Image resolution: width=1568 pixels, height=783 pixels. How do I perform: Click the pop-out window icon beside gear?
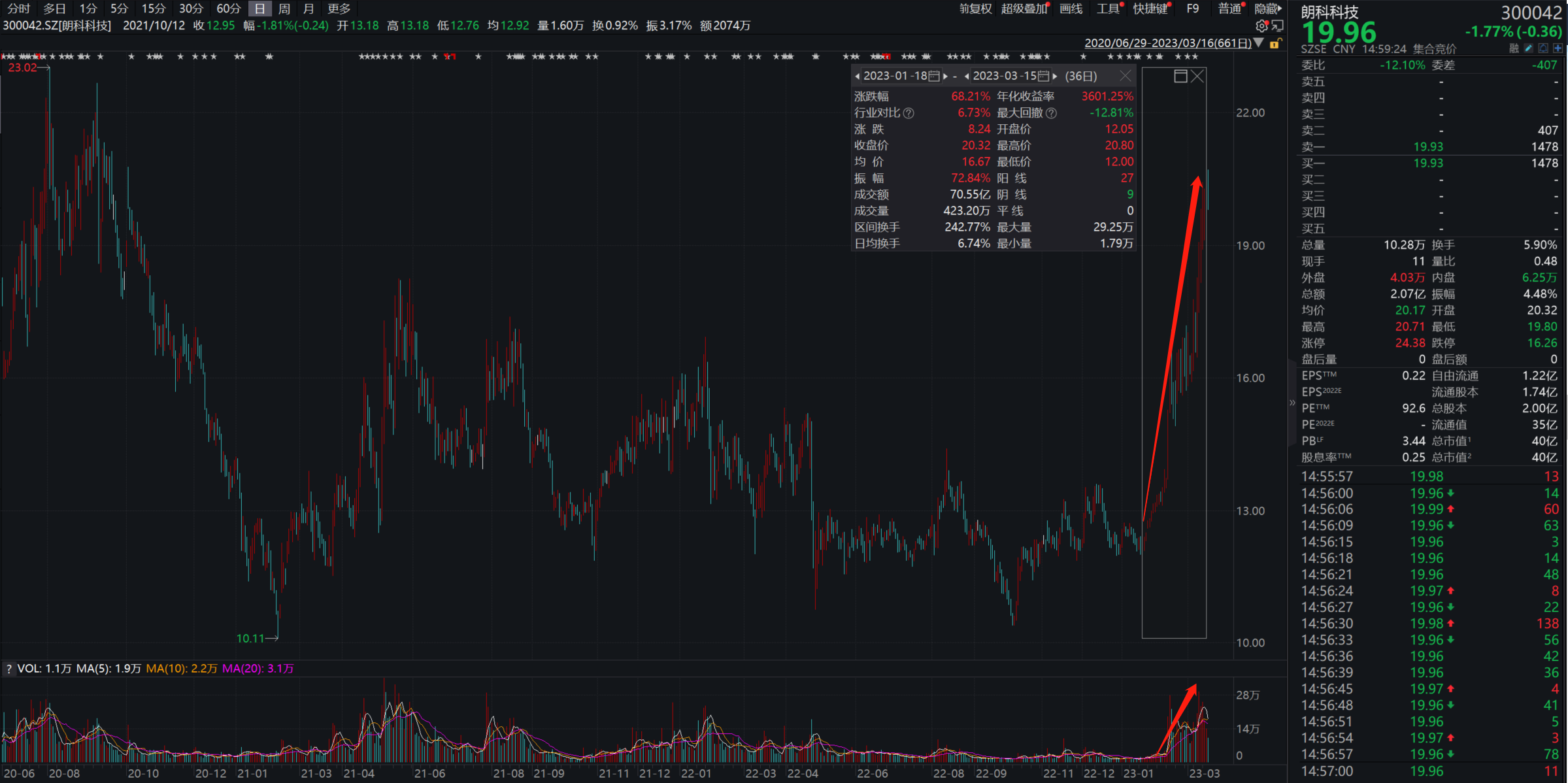pos(1277,25)
